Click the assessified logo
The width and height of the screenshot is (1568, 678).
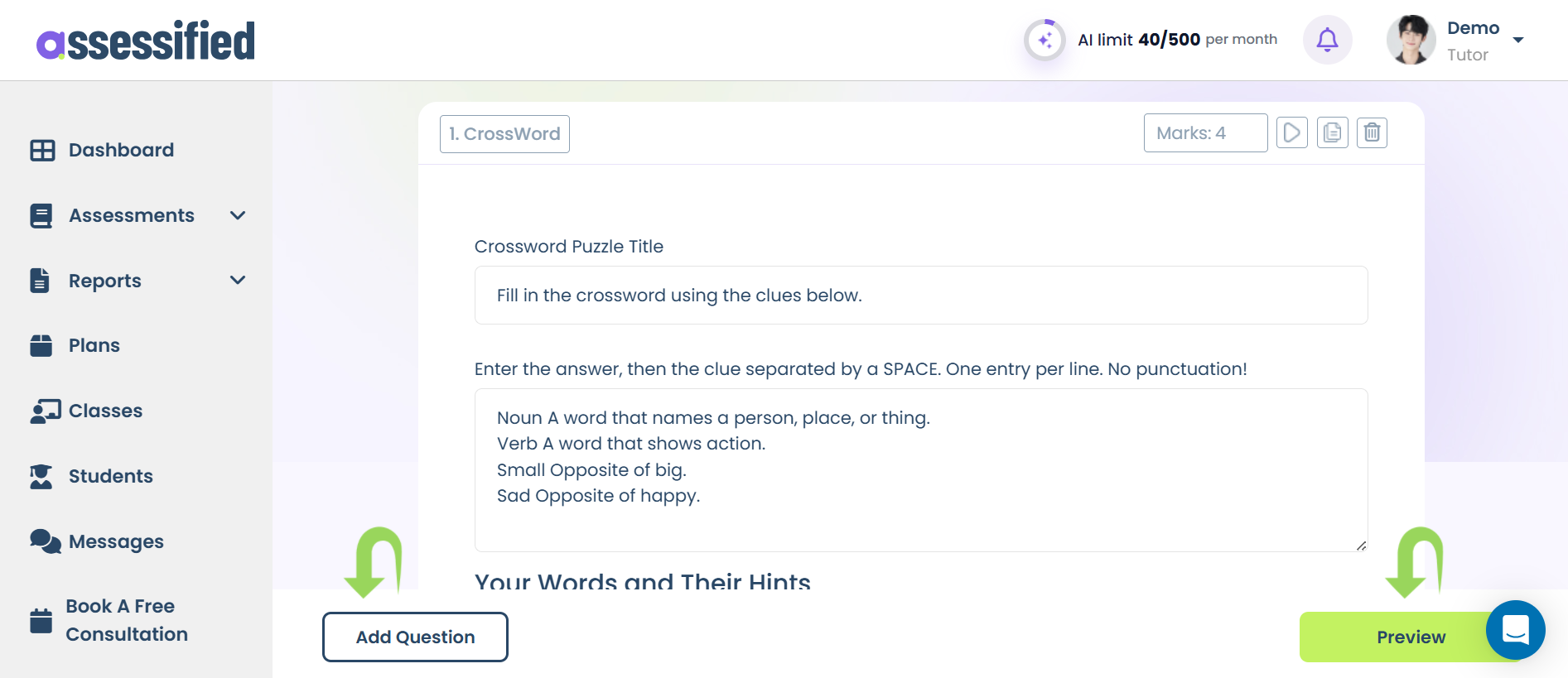point(146,41)
